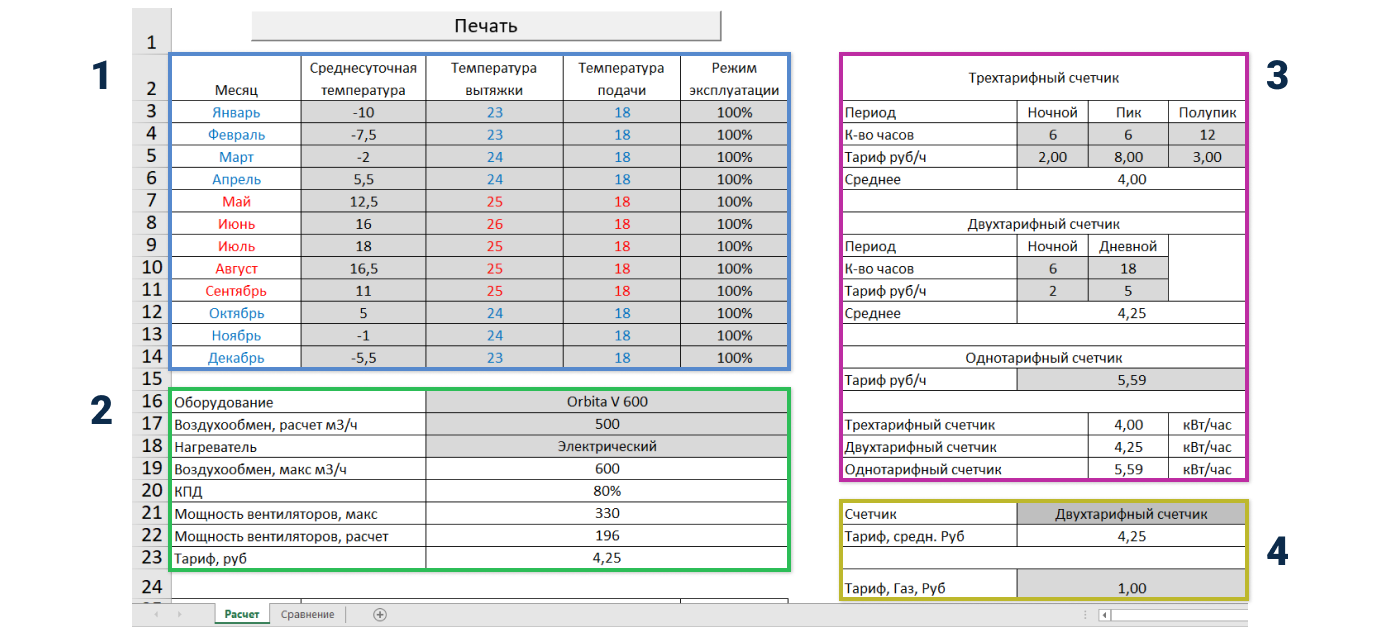Add a new sheet with plus icon
The image size is (1400, 636).
[x=380, y=615]
